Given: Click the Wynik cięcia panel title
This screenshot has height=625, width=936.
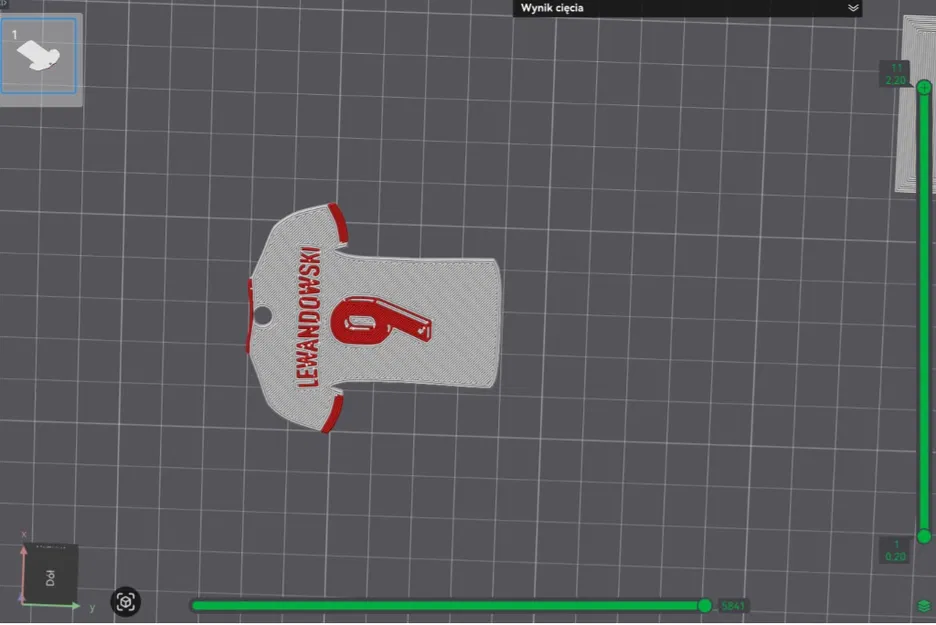Looking at the screenshot, I should click(x=552, y=8).
